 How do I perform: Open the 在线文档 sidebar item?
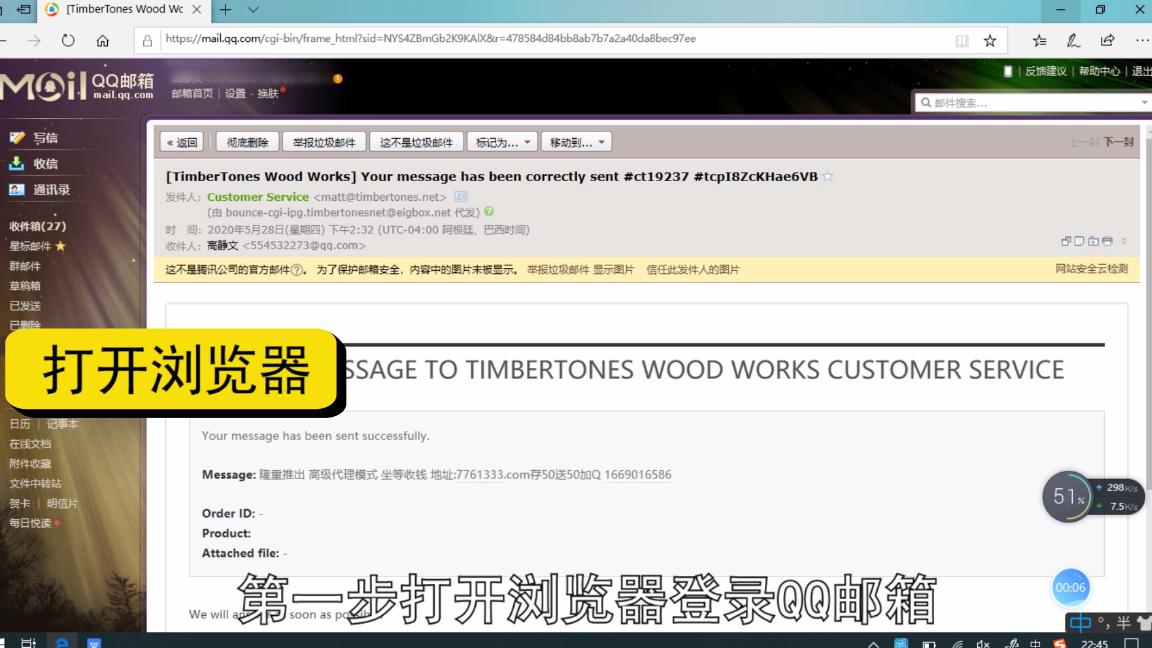pyautogui.click(x=30, y=444)
